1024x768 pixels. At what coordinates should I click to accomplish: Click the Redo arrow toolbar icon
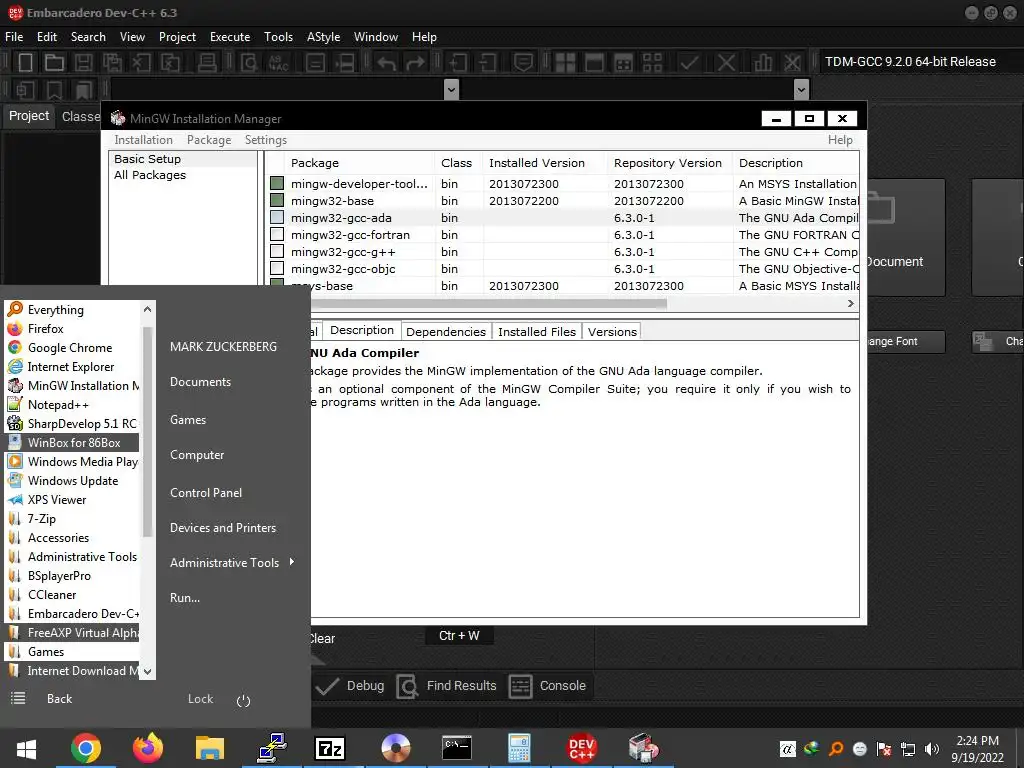415,62
